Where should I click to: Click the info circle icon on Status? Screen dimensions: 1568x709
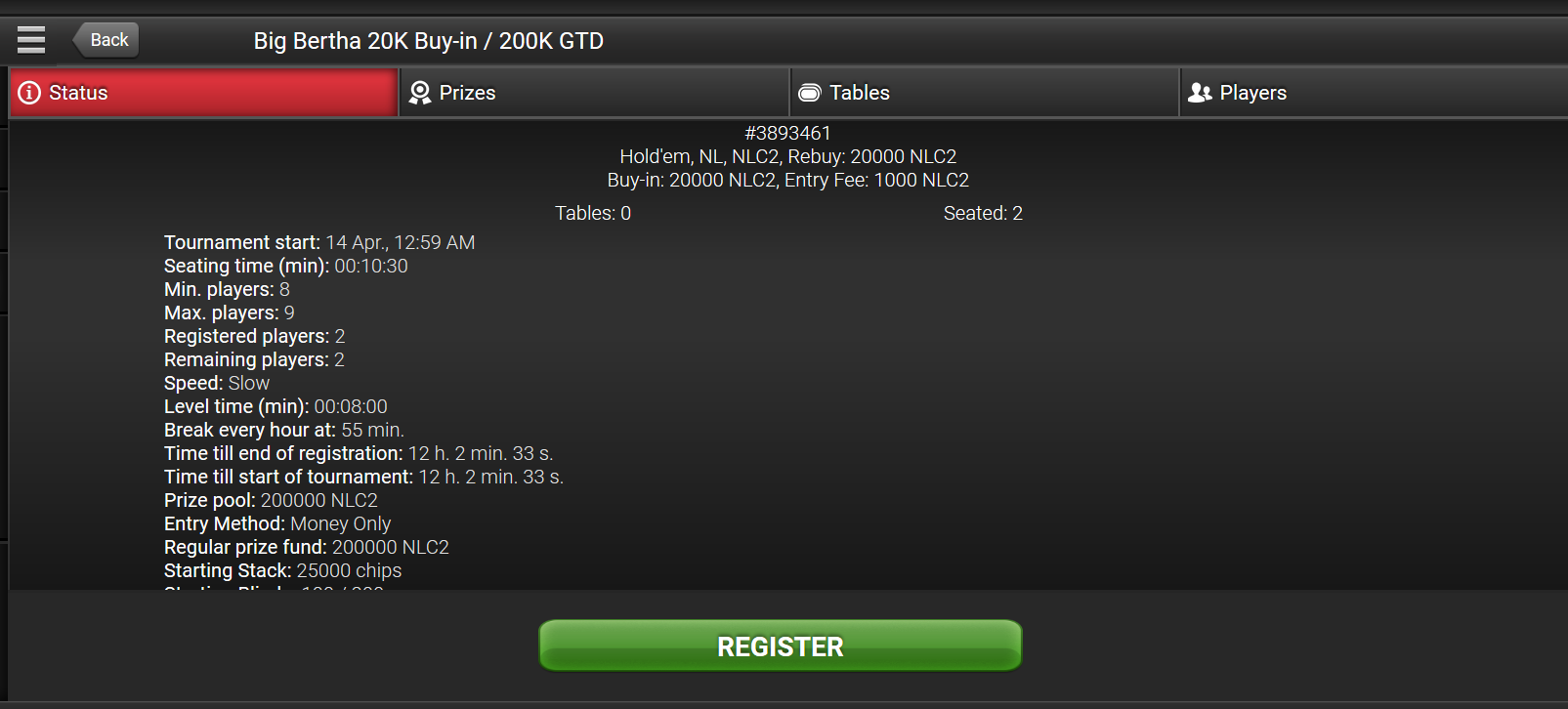29,93
